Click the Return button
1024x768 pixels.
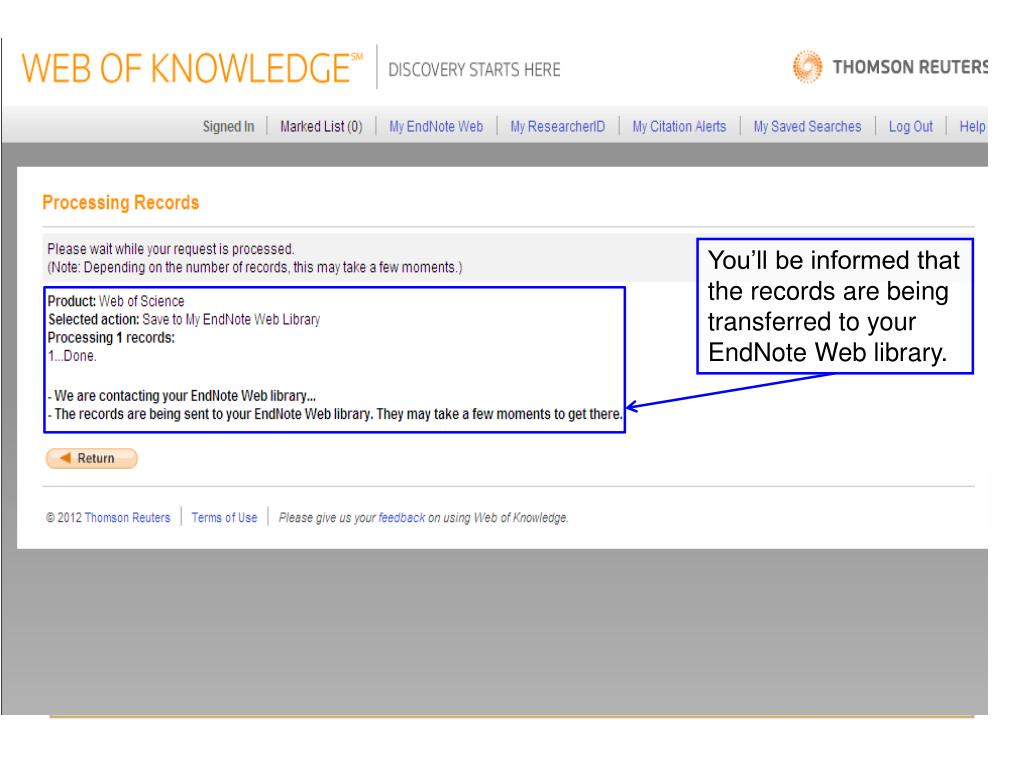coord(91,458)
